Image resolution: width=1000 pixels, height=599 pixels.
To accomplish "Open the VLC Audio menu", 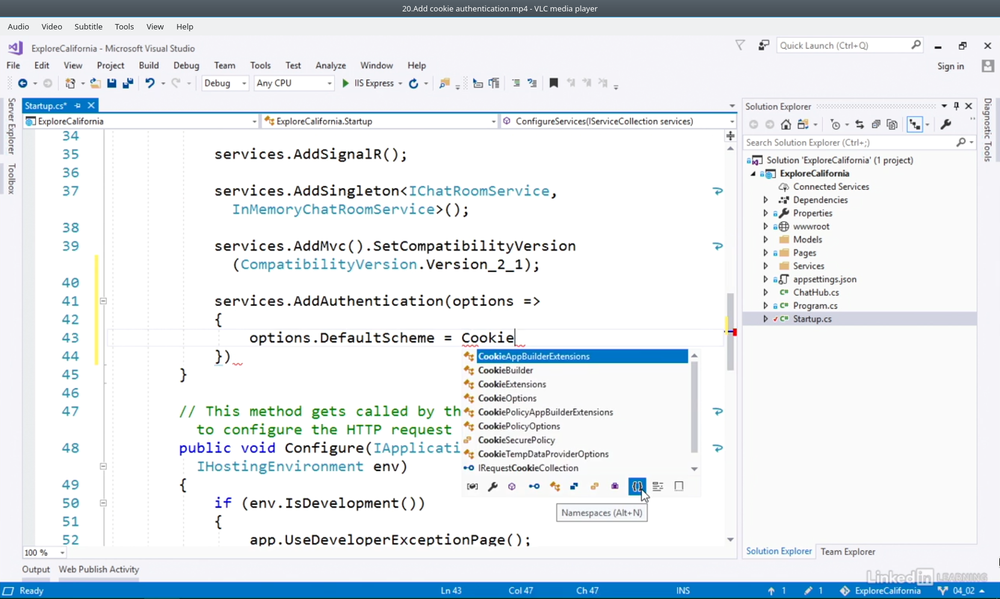I will point(18,27).
